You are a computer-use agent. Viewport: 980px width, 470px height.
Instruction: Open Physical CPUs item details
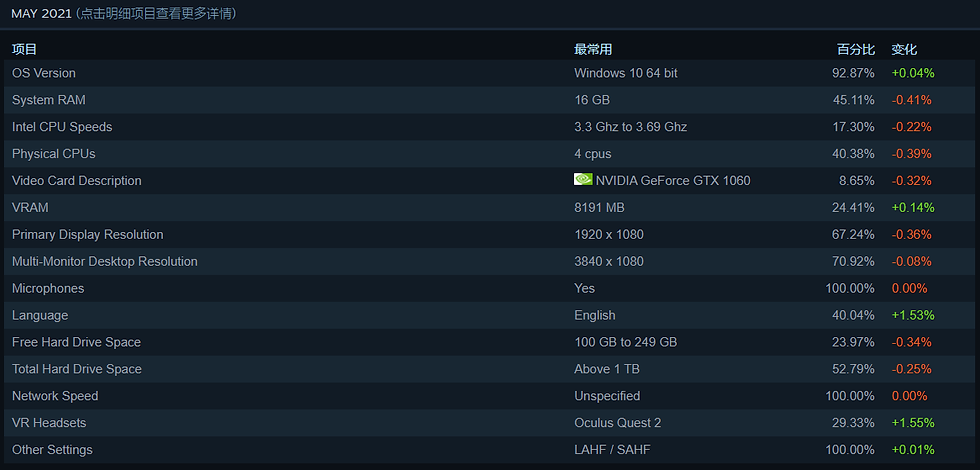(x=490, y=154)
